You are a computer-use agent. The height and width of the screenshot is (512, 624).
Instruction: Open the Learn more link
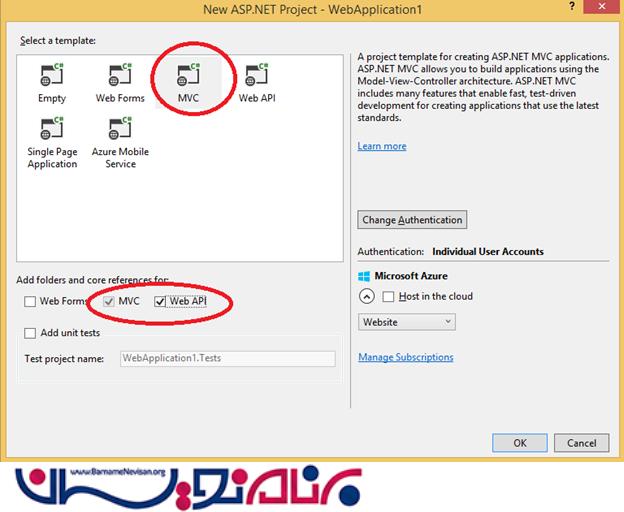[382, 146]
